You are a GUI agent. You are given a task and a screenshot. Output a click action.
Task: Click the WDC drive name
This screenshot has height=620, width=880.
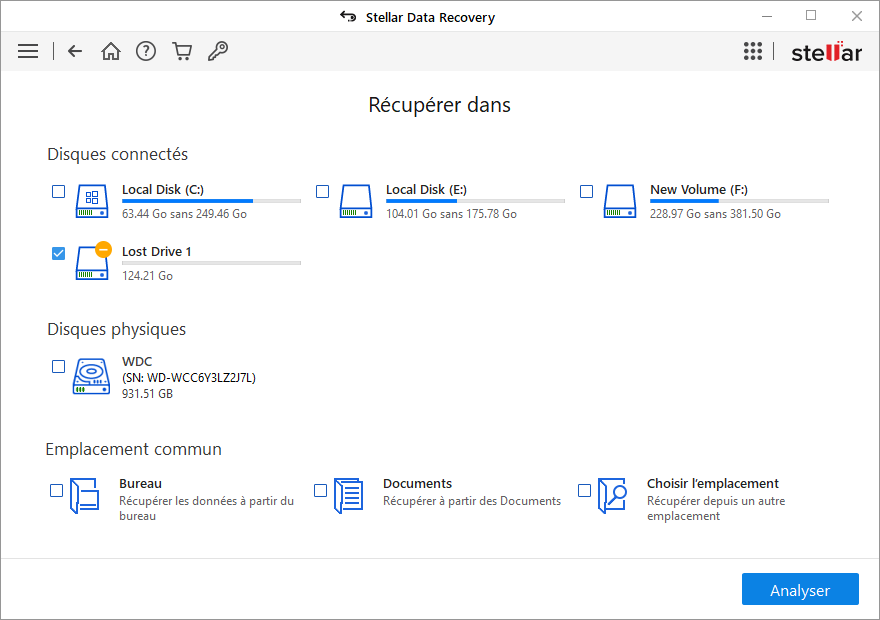137,361
